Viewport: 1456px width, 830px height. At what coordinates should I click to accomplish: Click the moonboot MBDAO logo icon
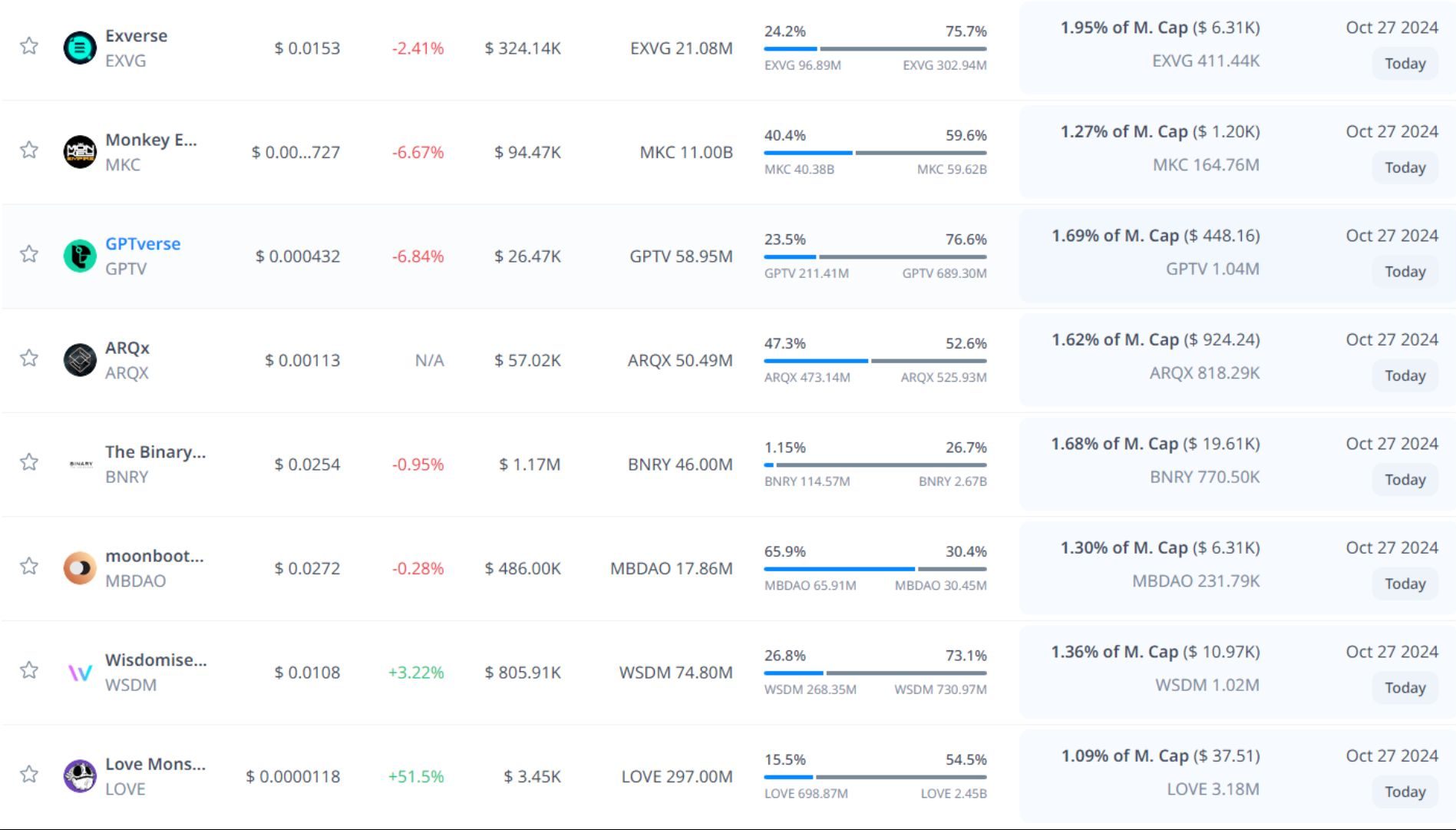(x=80, y=568)
